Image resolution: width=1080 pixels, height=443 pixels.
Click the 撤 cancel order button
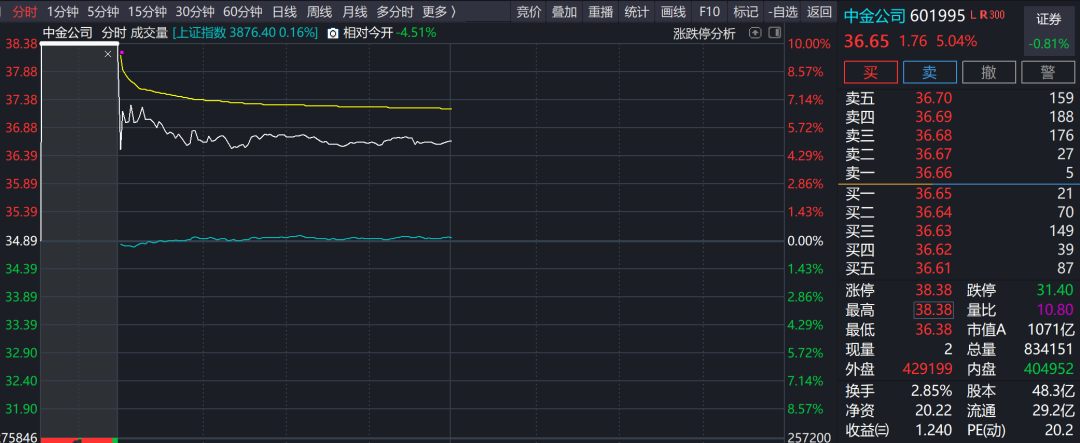[989, 72]
